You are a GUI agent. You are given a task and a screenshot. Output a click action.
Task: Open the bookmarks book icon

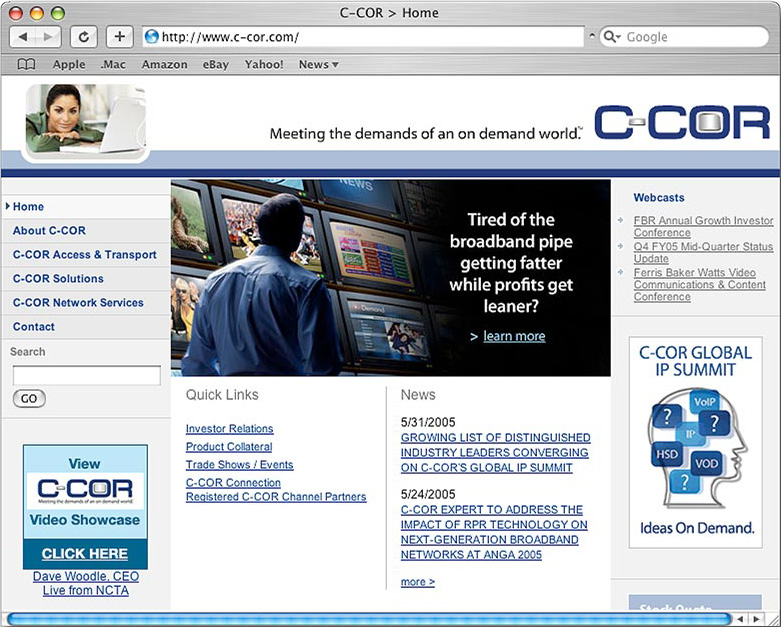(x=26, y=64)
